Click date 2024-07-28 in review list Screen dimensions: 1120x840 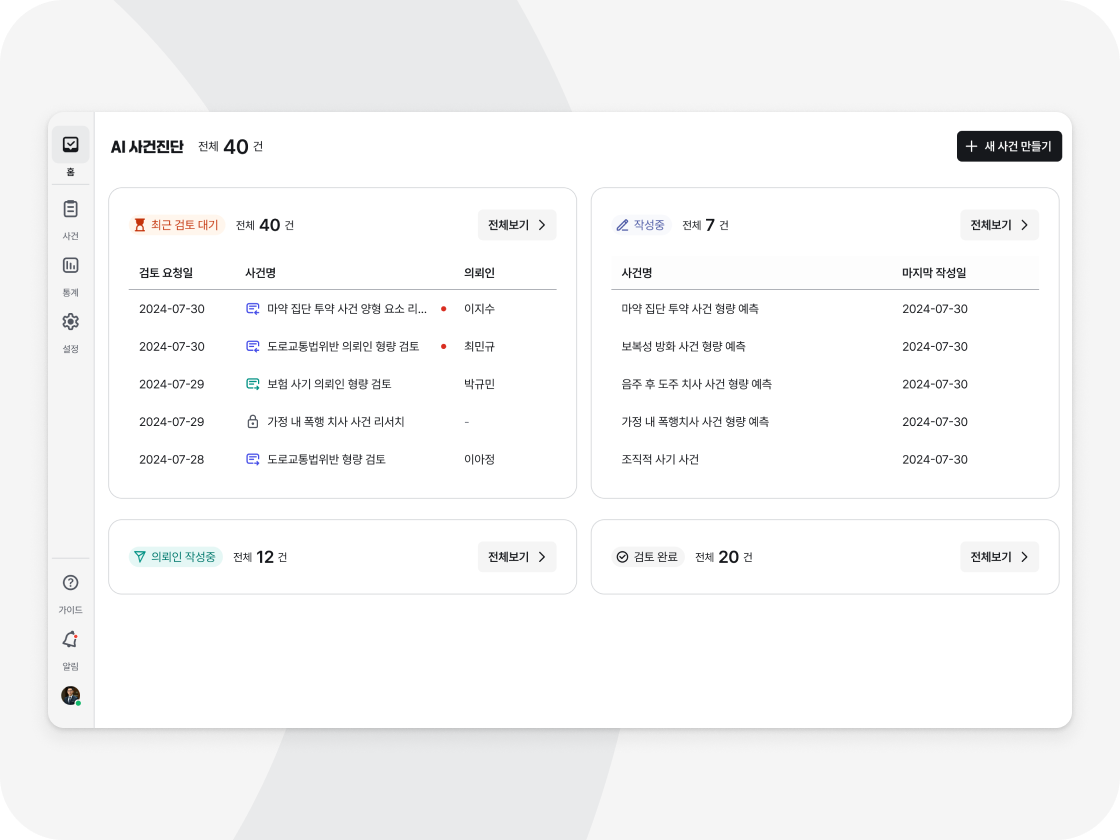[171, 459]
